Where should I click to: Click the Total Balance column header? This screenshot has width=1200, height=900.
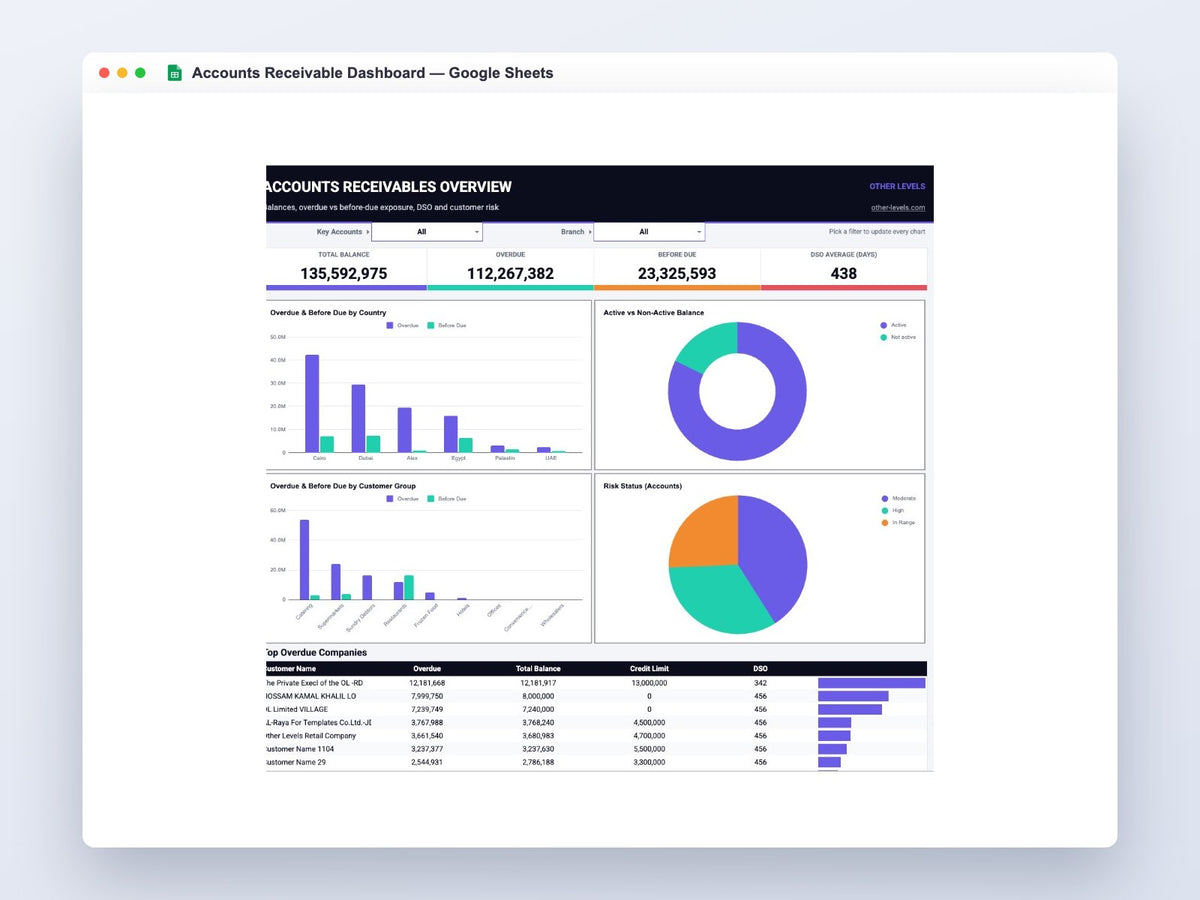coord(538,668)
